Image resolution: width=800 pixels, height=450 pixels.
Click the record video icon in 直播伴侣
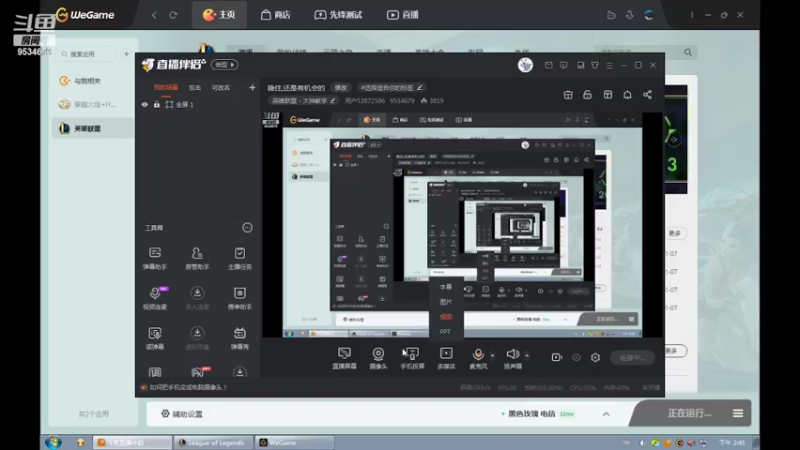[557, 358]
